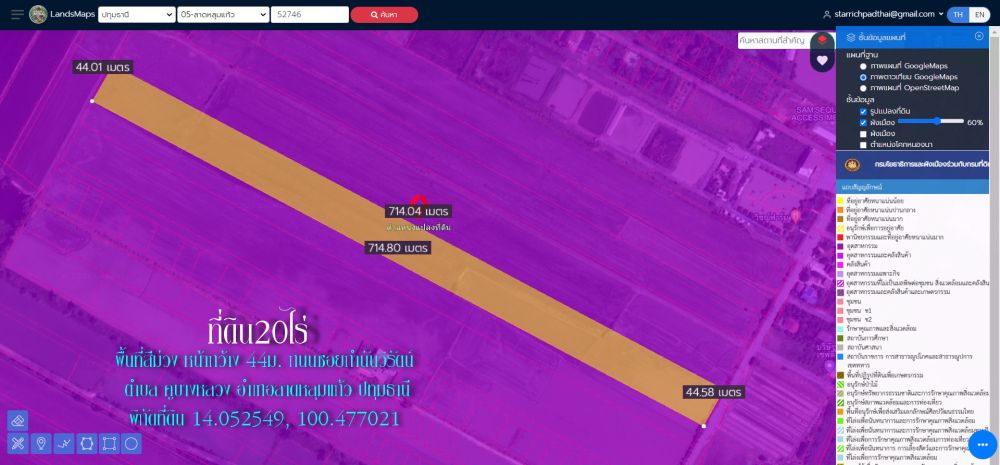Open the ปทุมธานี province dropdown
This screenshot has width=1000, height=465.
click(x=135, y=15)
